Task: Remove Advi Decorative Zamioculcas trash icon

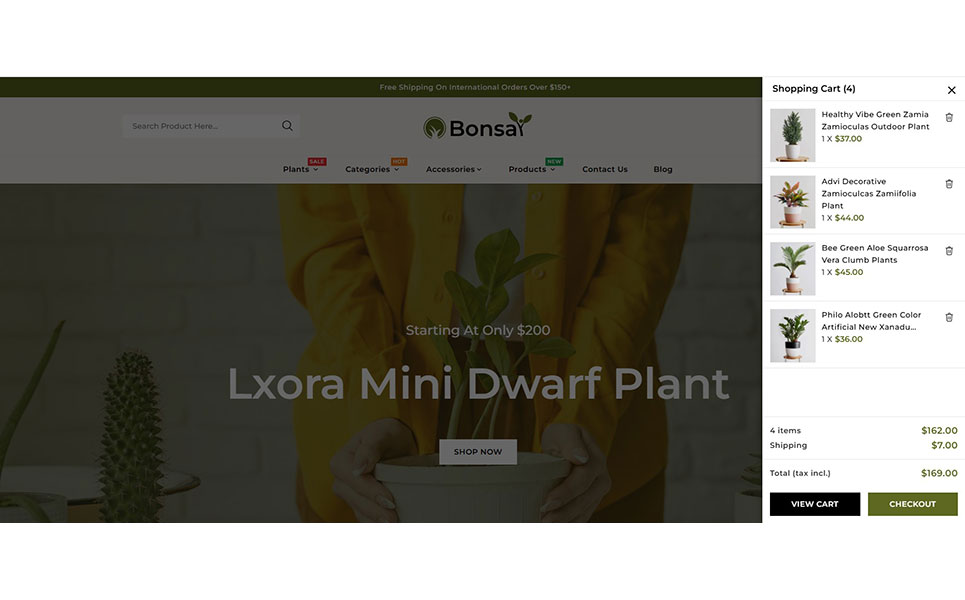Action: (949, 184)
